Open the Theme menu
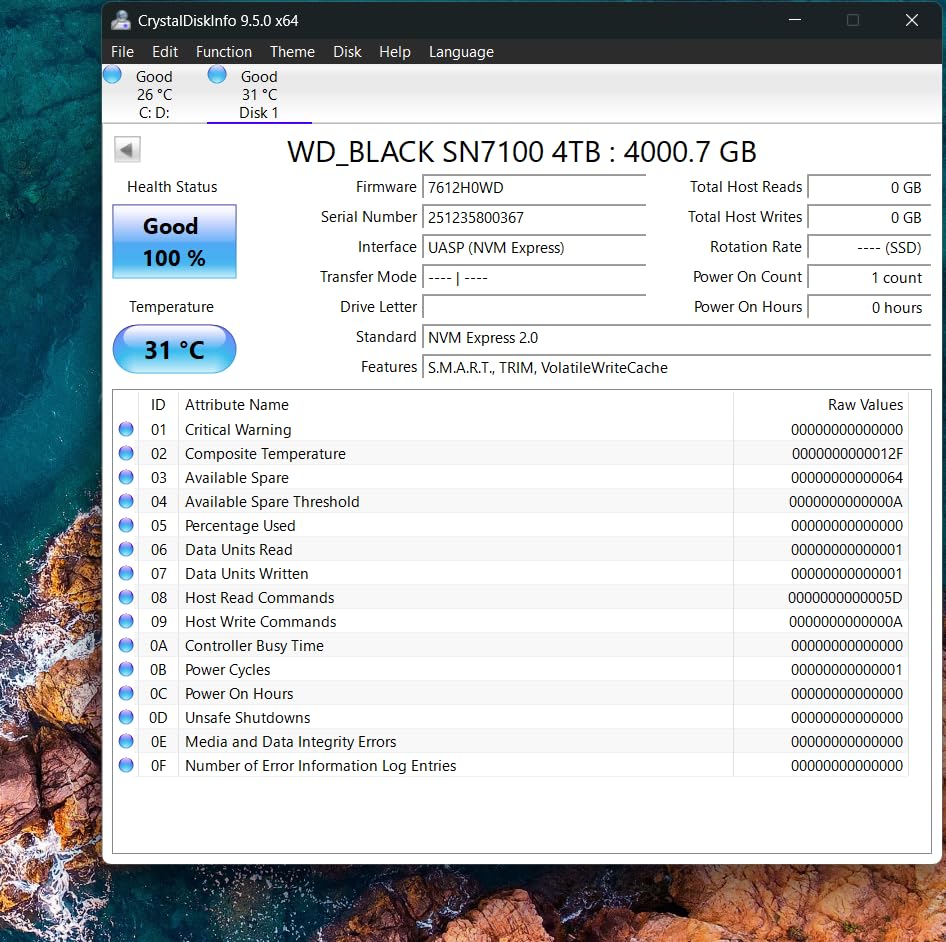The image size is (946, 942). [292, 51]
